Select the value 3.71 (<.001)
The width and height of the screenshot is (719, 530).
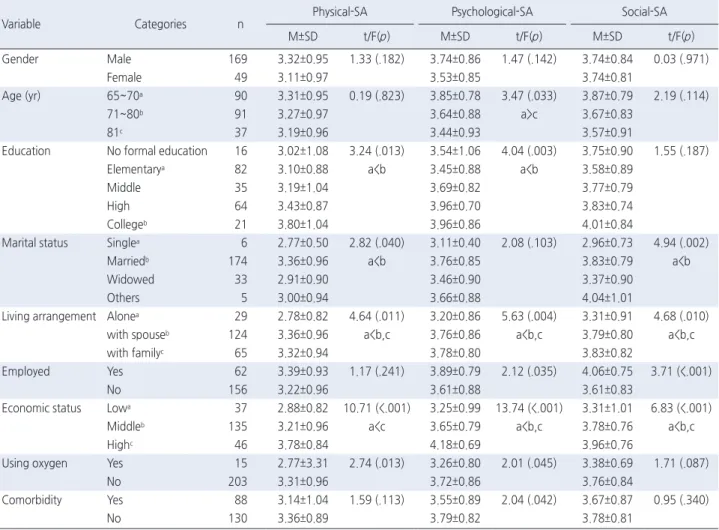[x=681, y=371]
